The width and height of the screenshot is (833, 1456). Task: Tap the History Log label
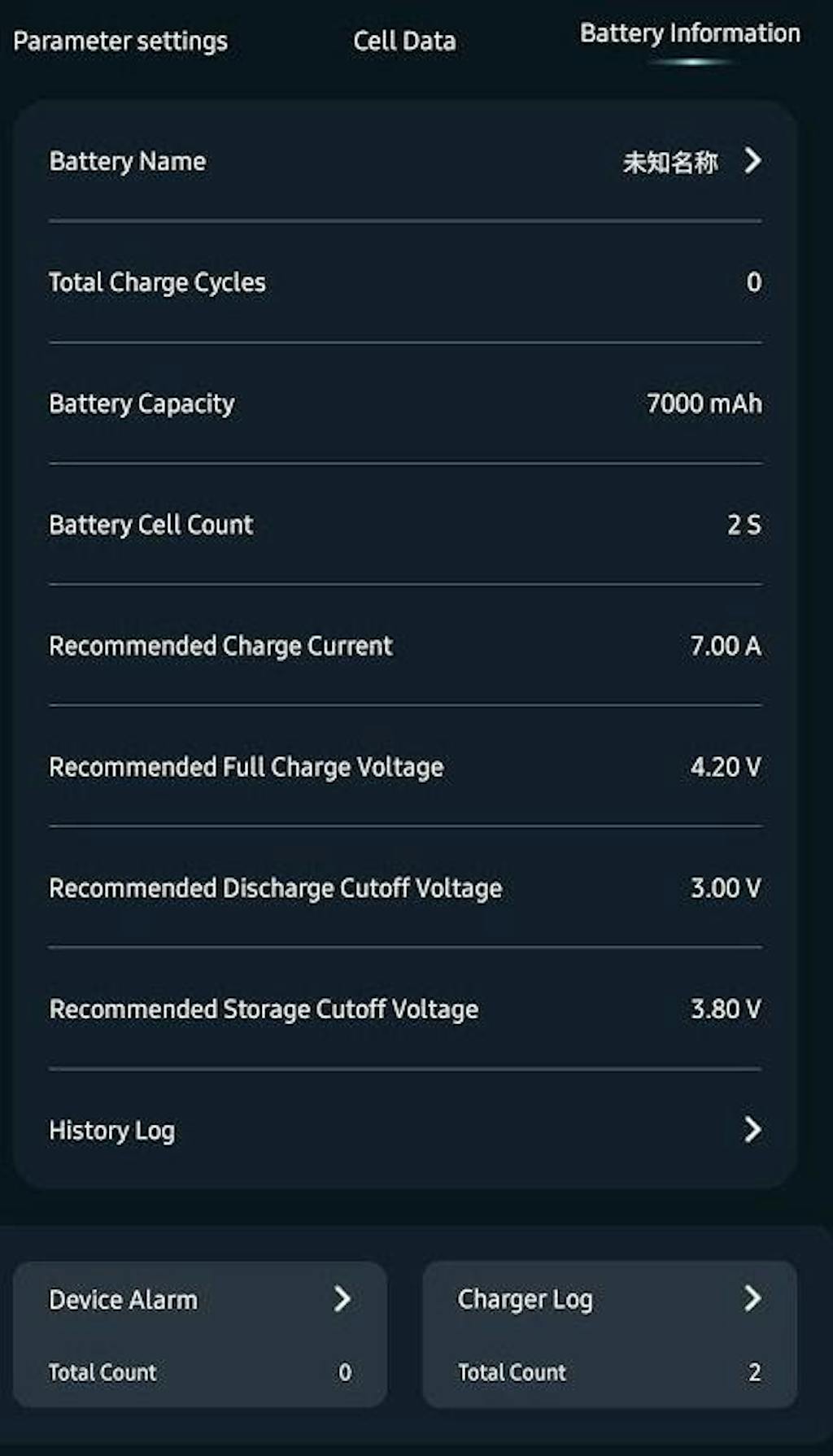112,1131
